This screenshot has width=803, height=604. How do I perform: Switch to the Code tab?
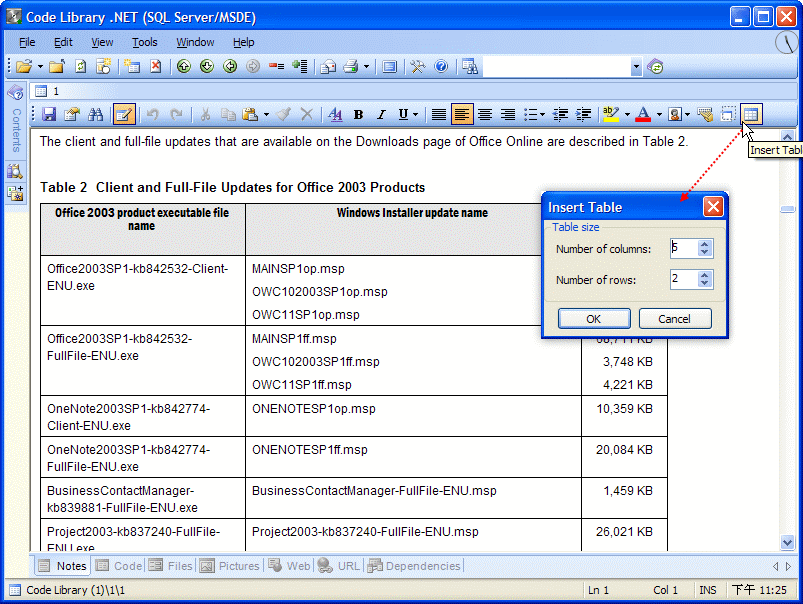click(x=119, y=566)
